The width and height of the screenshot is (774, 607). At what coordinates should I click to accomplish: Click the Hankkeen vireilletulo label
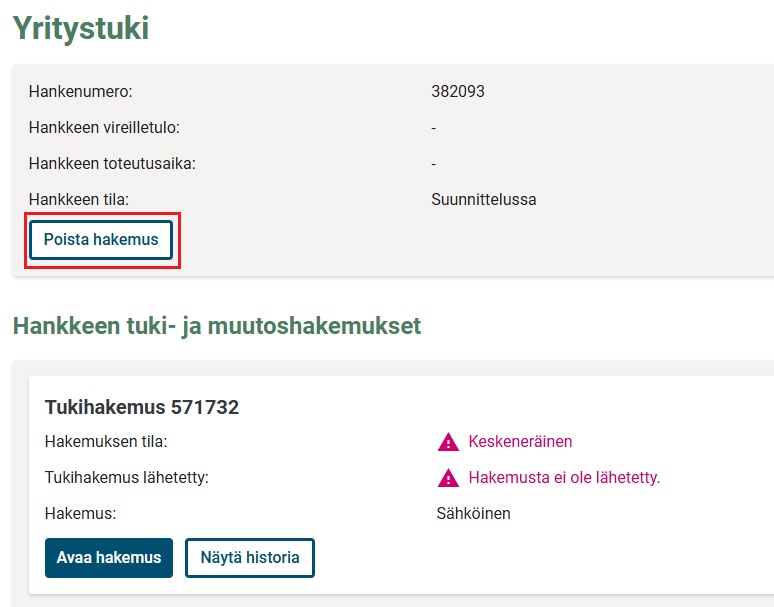104,128
